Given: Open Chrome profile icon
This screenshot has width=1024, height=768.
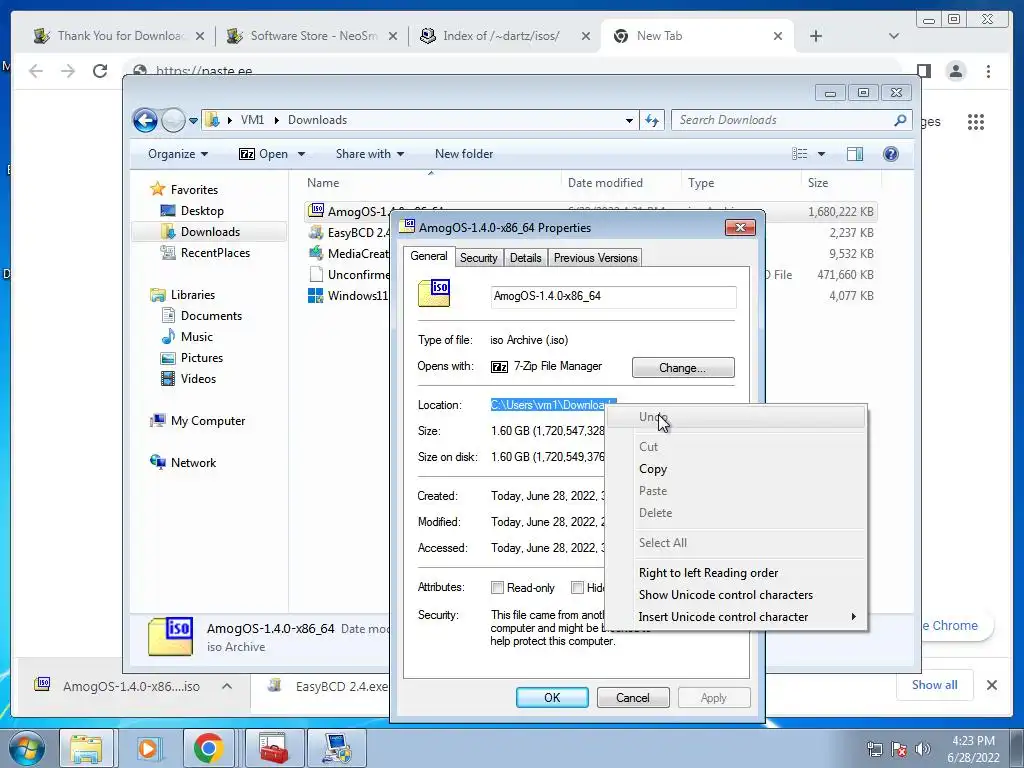Looking at the screenshot, I should pyautogui.click(x=955, y=71).
